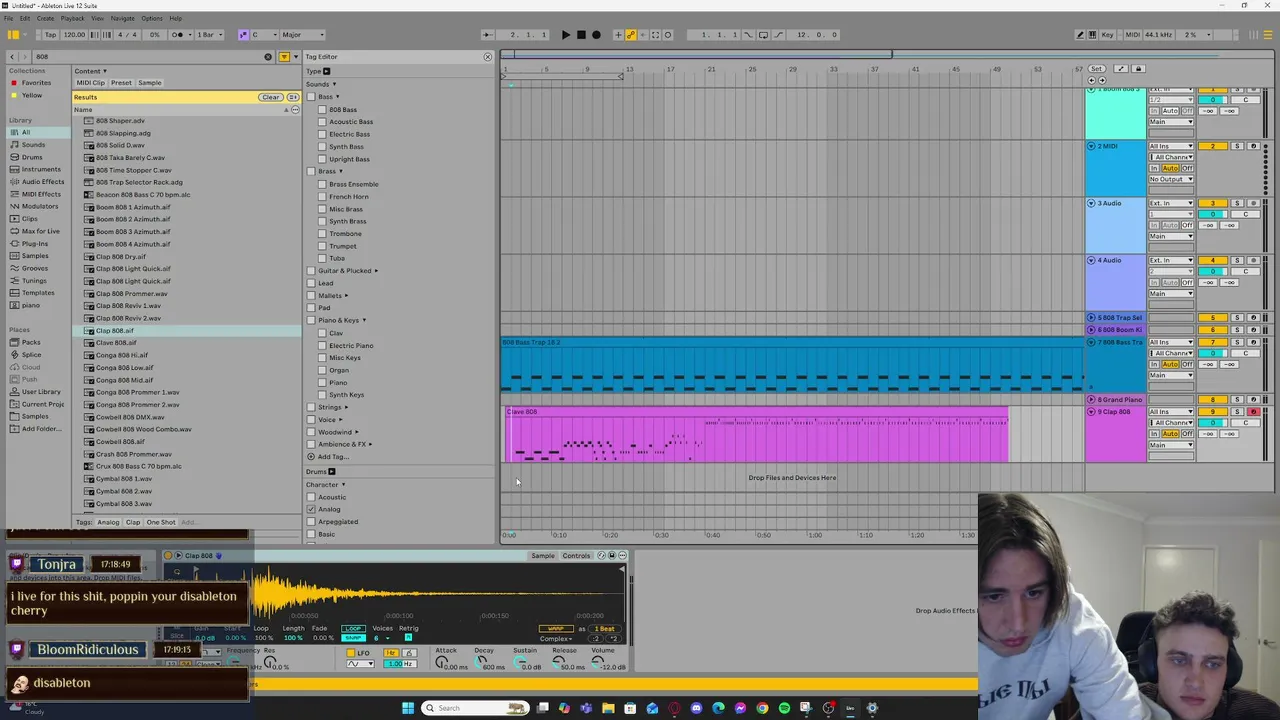Open the 1 Bar quantization dropdown
Screen dimensions: 1280x720
[x=207, y=35]
